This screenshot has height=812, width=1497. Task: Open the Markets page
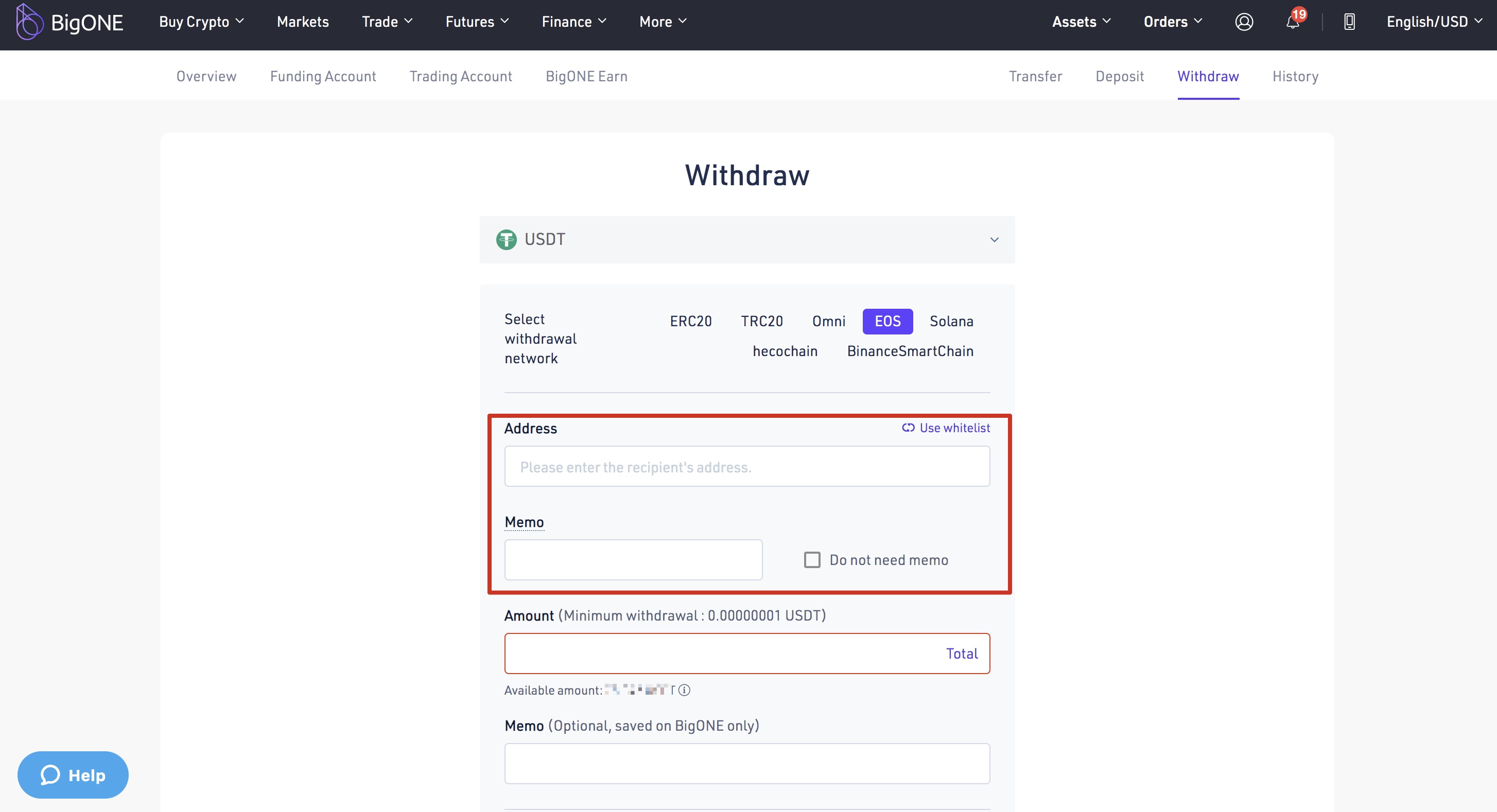(x=303, y=22)
